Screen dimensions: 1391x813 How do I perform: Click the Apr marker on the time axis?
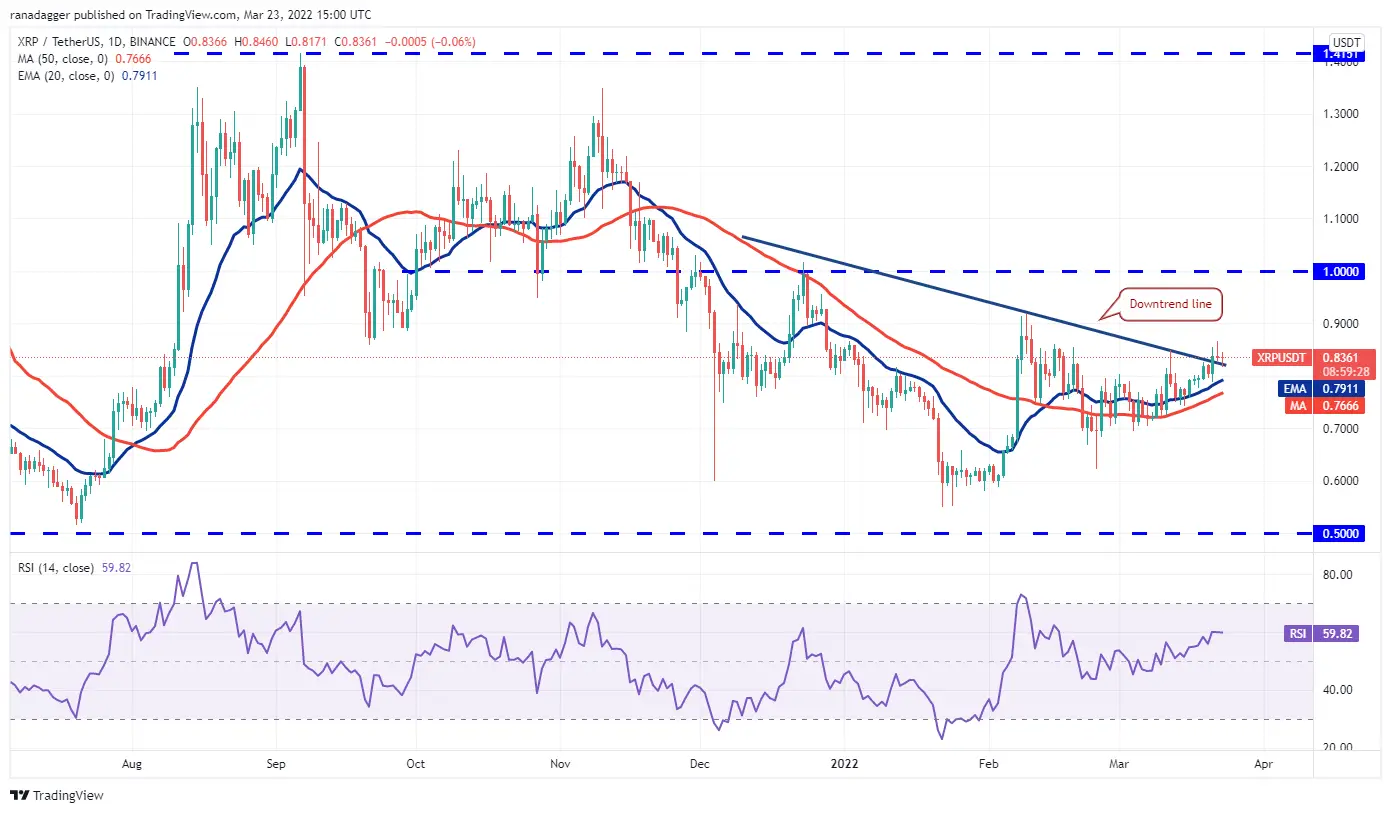coord(1262,764)
